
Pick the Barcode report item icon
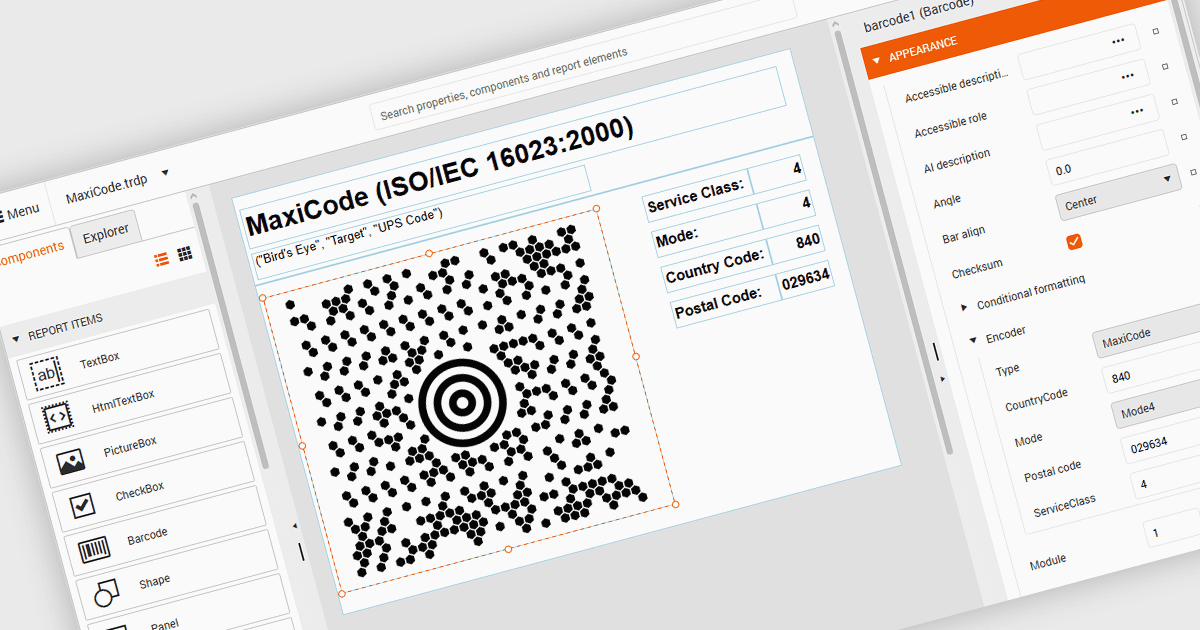pos(94,549)
